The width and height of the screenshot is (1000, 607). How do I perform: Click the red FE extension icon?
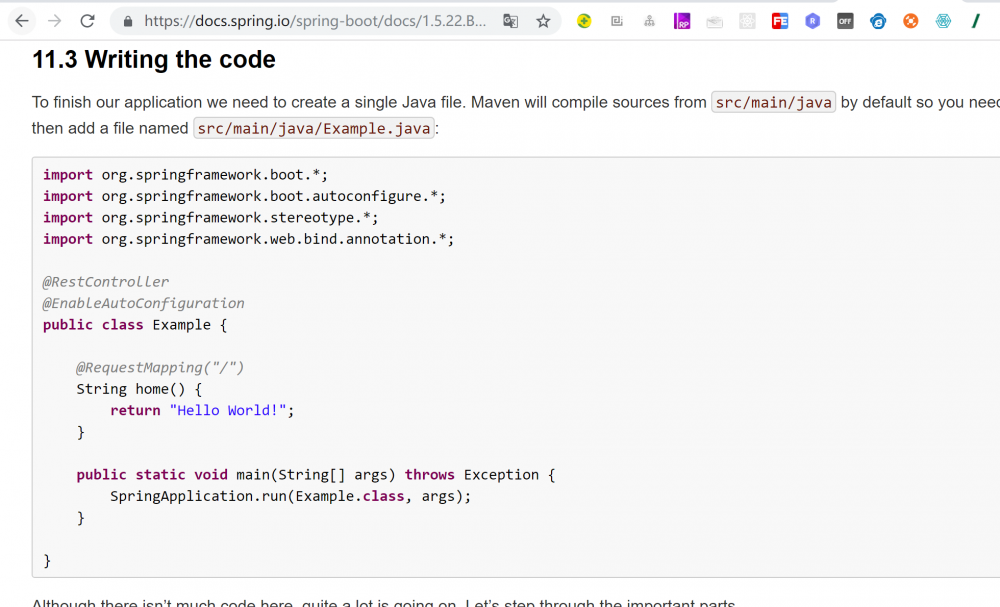pos(780,21)
